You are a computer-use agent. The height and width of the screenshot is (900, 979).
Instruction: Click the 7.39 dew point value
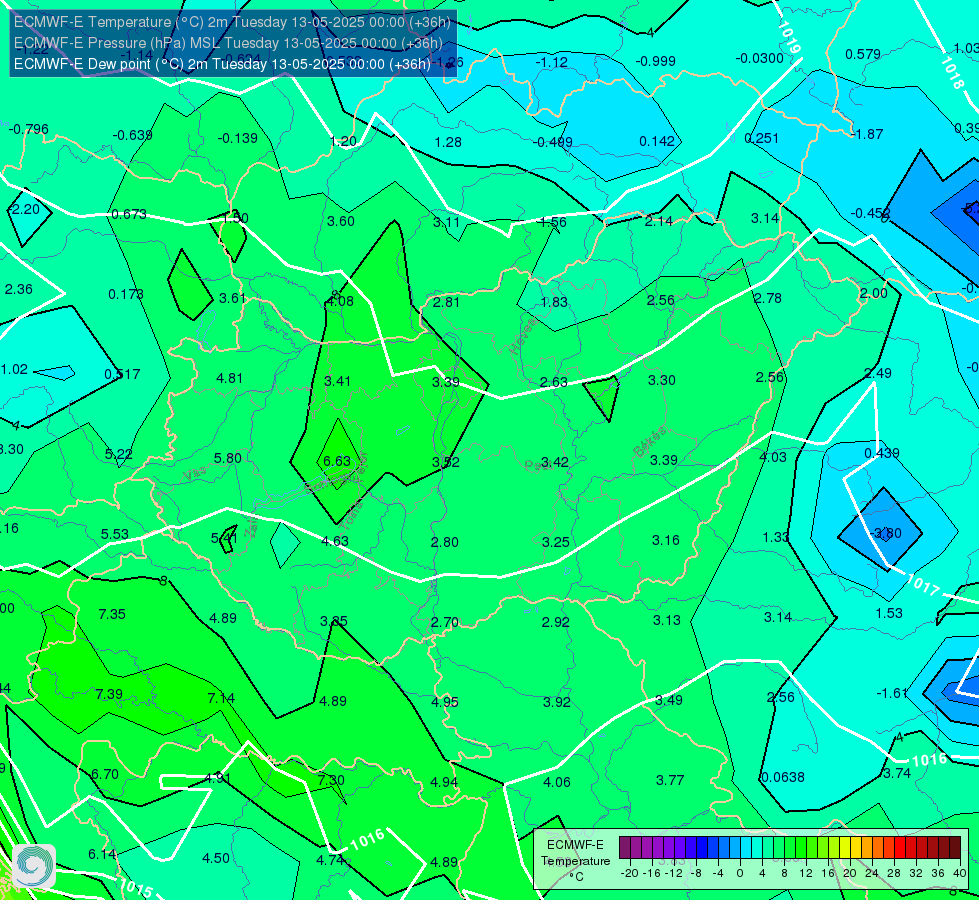pyautogui.click(x=109, y=694)
